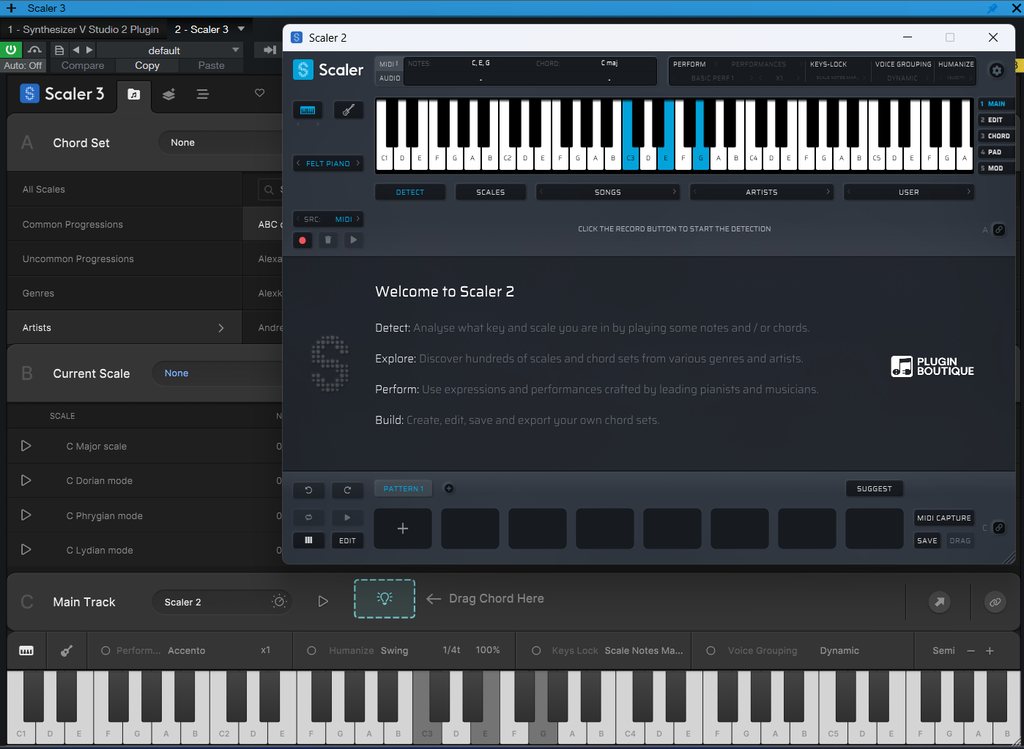Switch to 5 MOD page tab
This screenshot has height=749, width=1024.
point(996,168)
